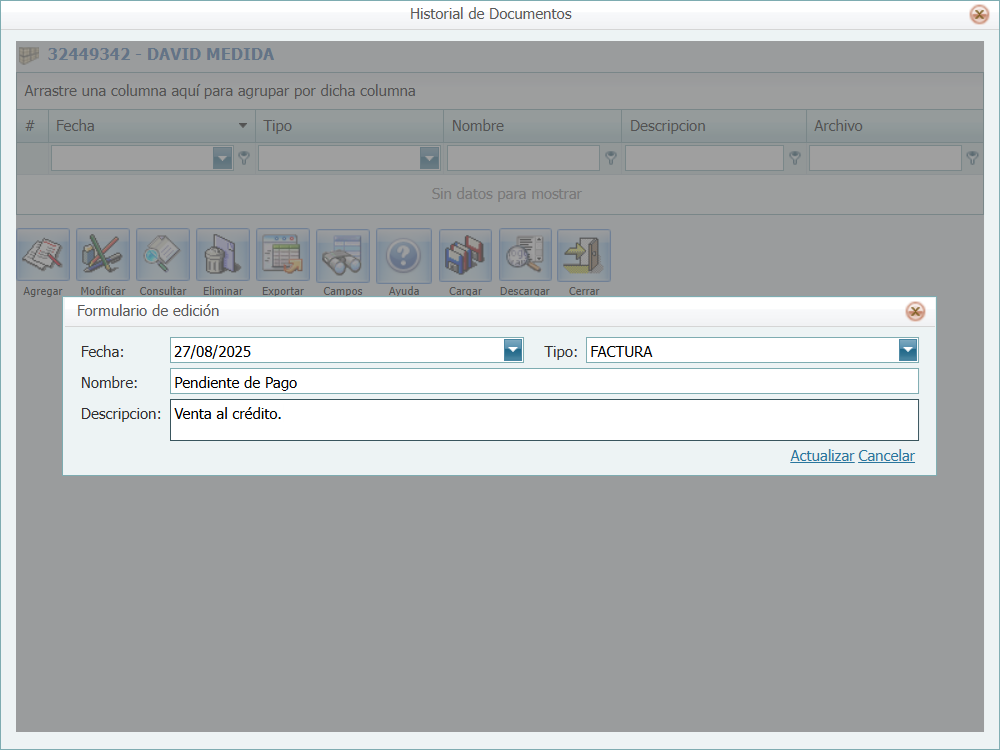
Task: Open Campos binoculars icon
Action: click(343, 255)
